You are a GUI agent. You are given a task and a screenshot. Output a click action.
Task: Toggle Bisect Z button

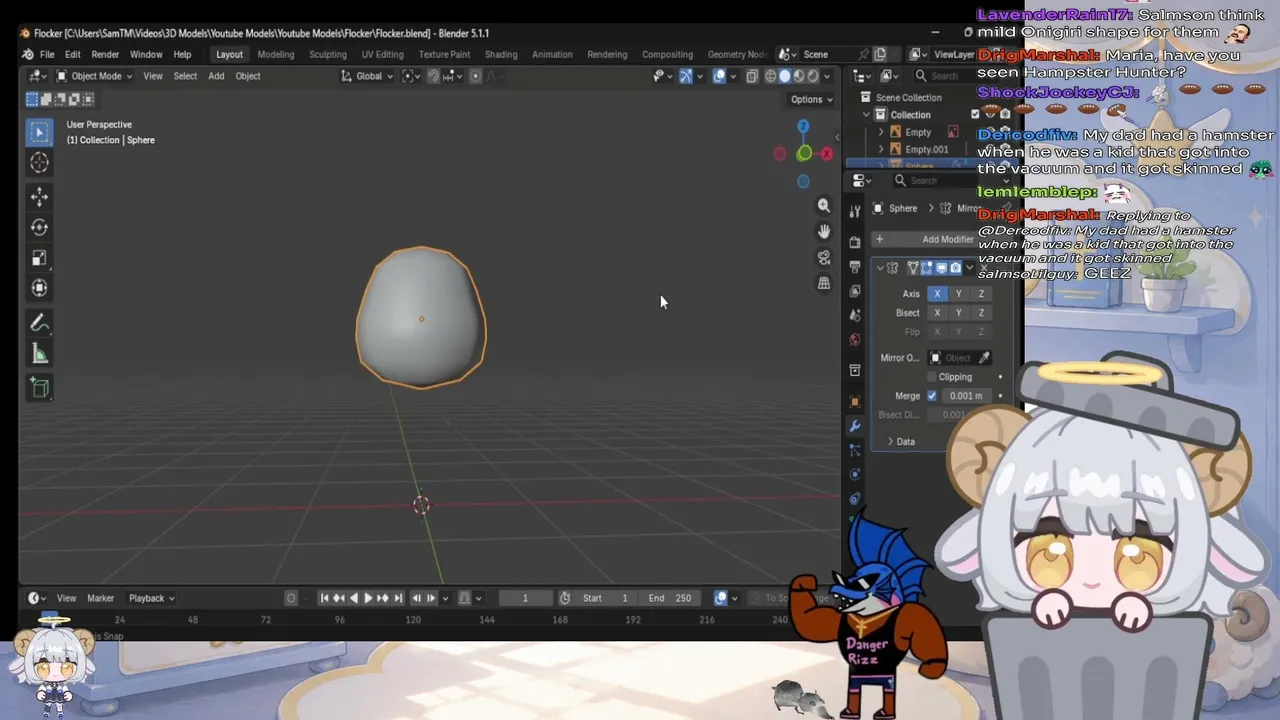click(981, 313)
